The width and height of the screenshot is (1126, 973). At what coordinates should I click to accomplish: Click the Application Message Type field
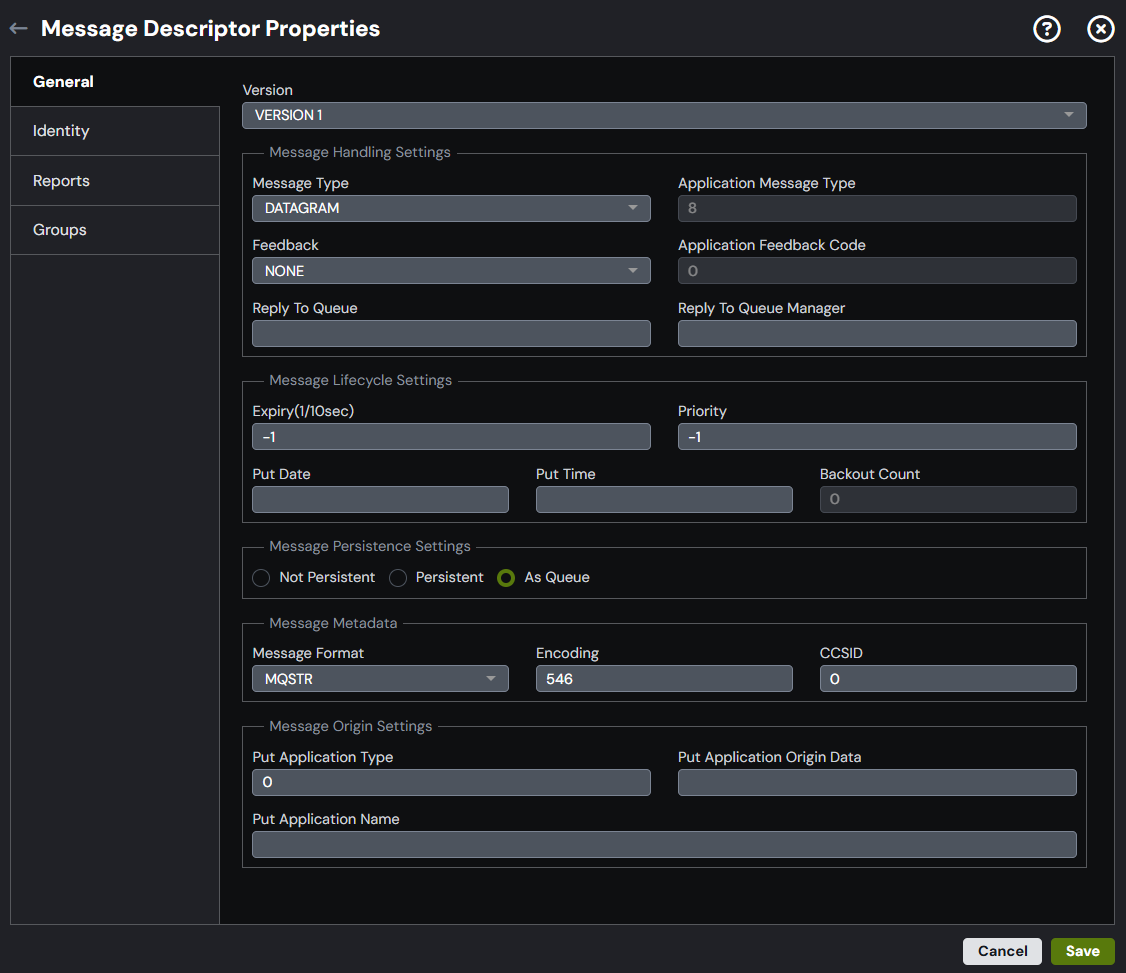pyautogui.click(x=877, y=208)
